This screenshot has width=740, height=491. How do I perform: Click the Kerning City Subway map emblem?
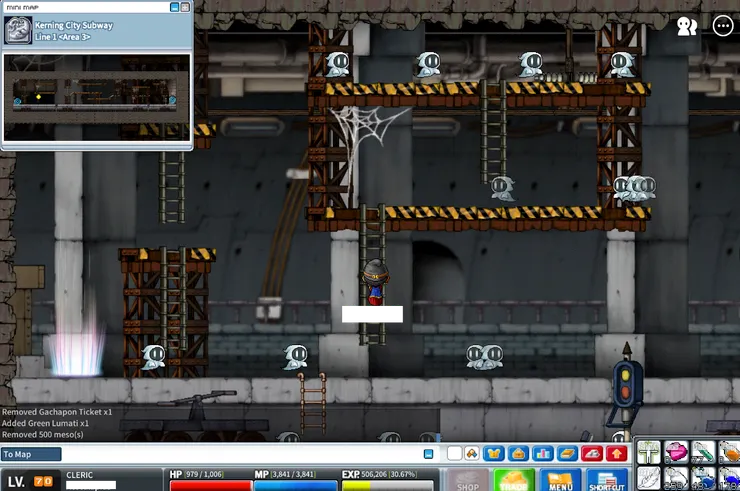tap(18, 30)
